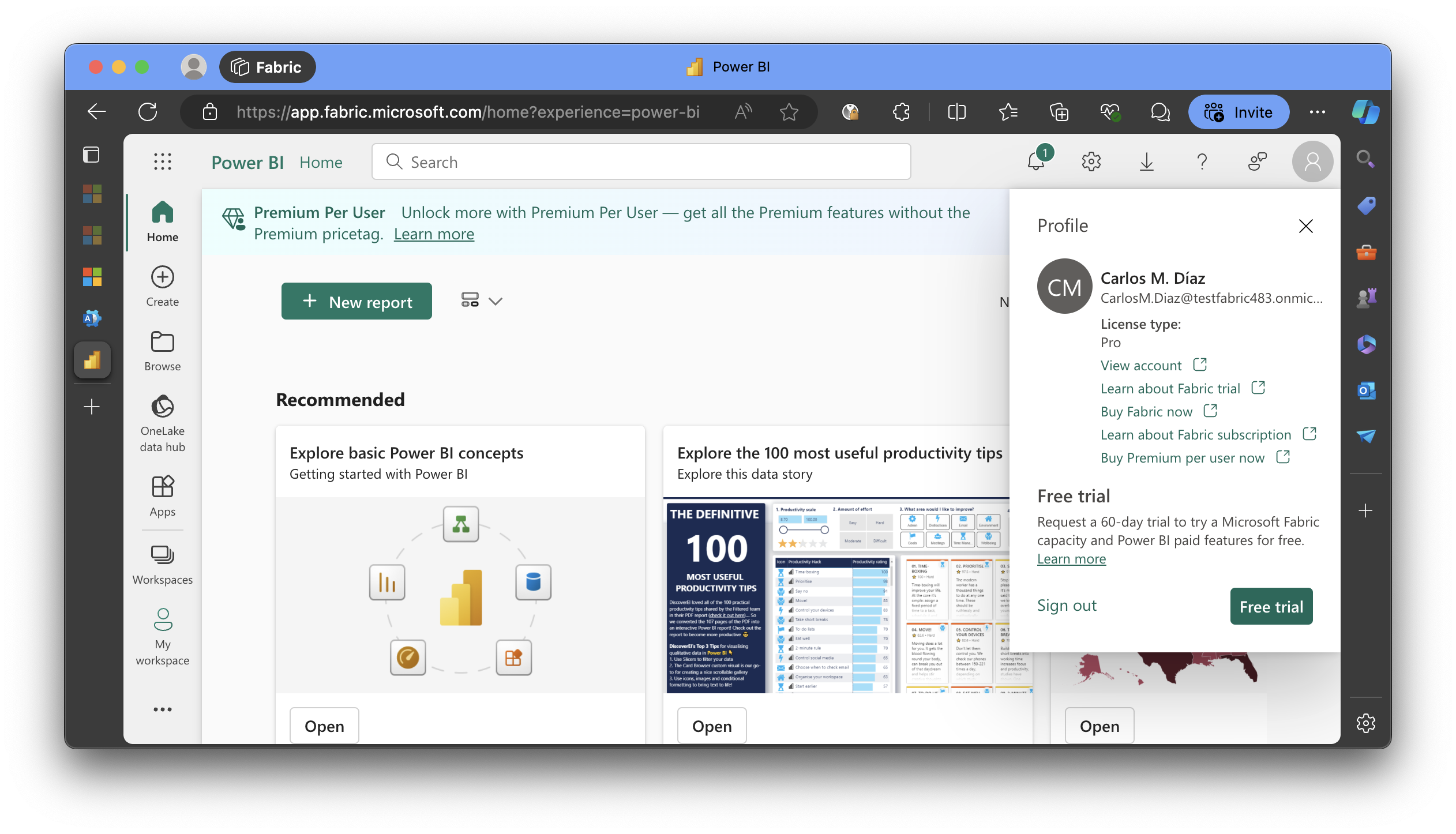This screenshot has width=1456, height=834.
Task: Toggle split screen view
Action: pyautogui.click(x=956, y=112)
